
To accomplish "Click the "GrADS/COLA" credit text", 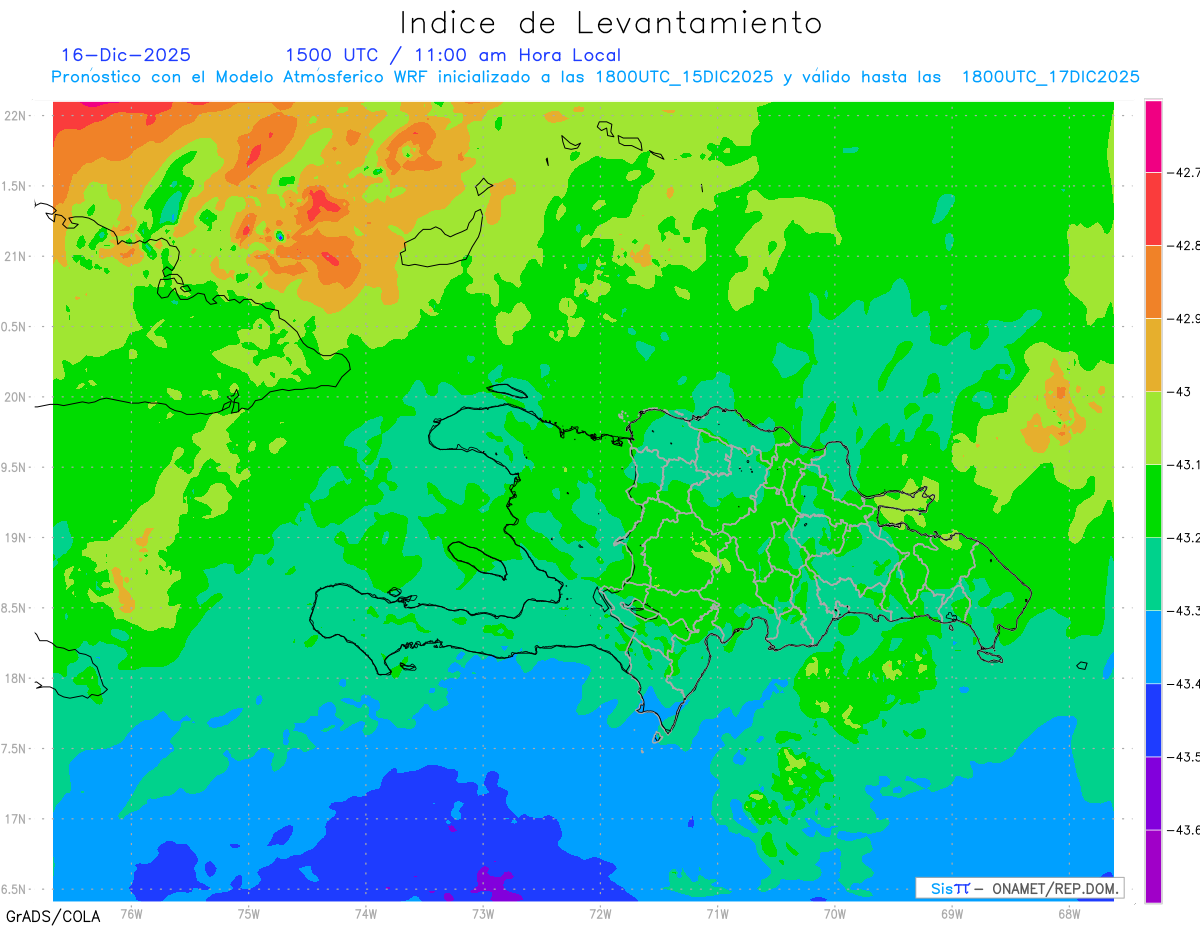I will pyautogui.click(x=51, y=916).
